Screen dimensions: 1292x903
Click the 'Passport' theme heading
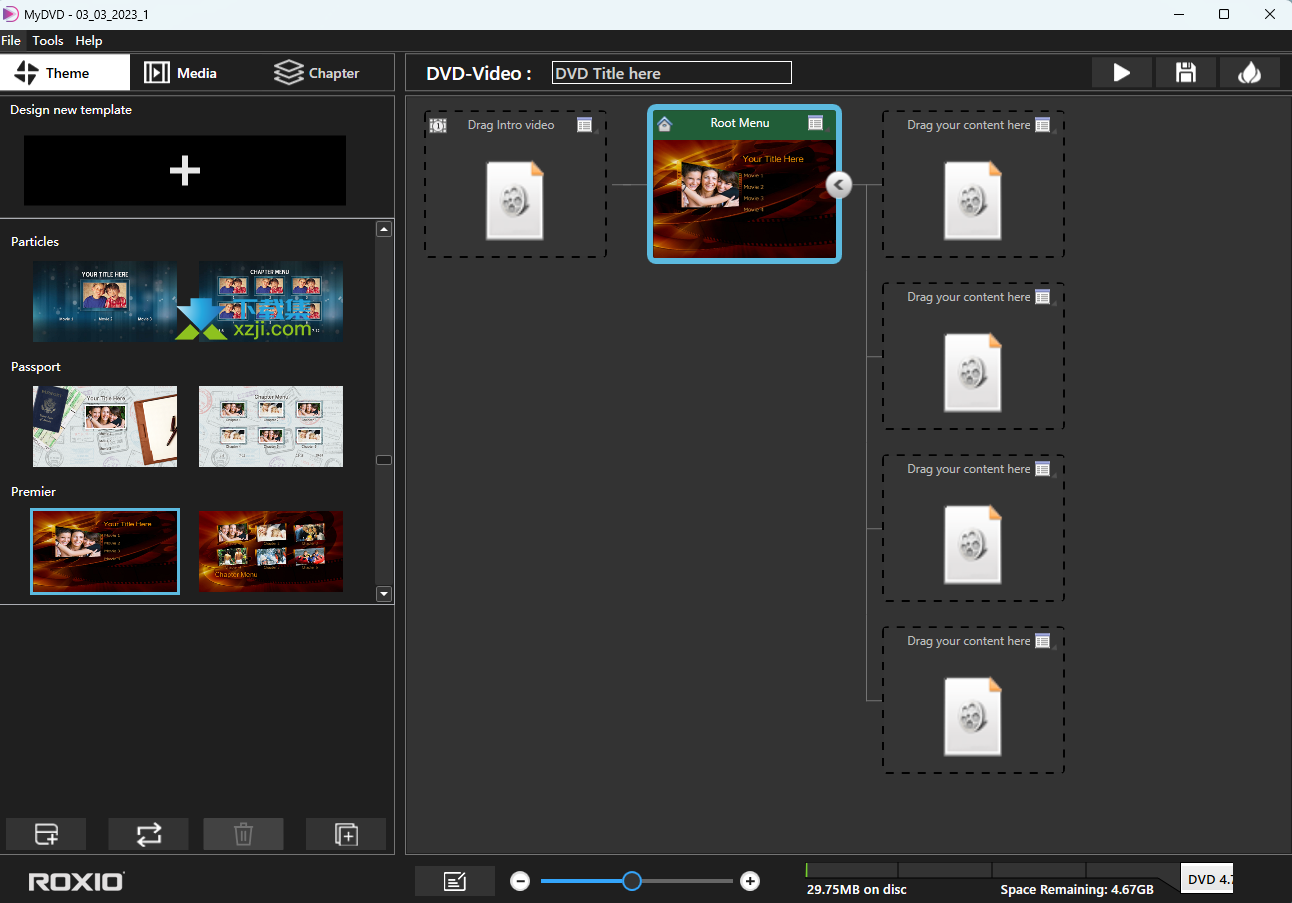[36, 367]
